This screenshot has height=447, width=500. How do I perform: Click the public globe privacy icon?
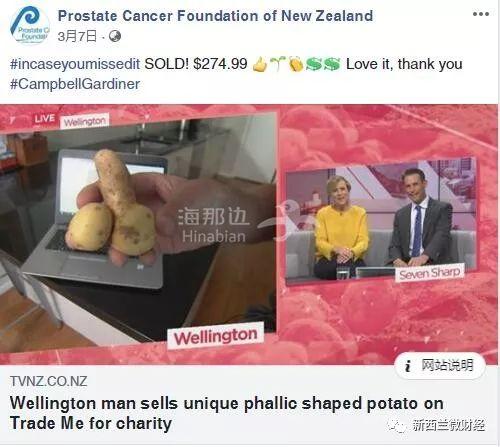pos(115,36)
